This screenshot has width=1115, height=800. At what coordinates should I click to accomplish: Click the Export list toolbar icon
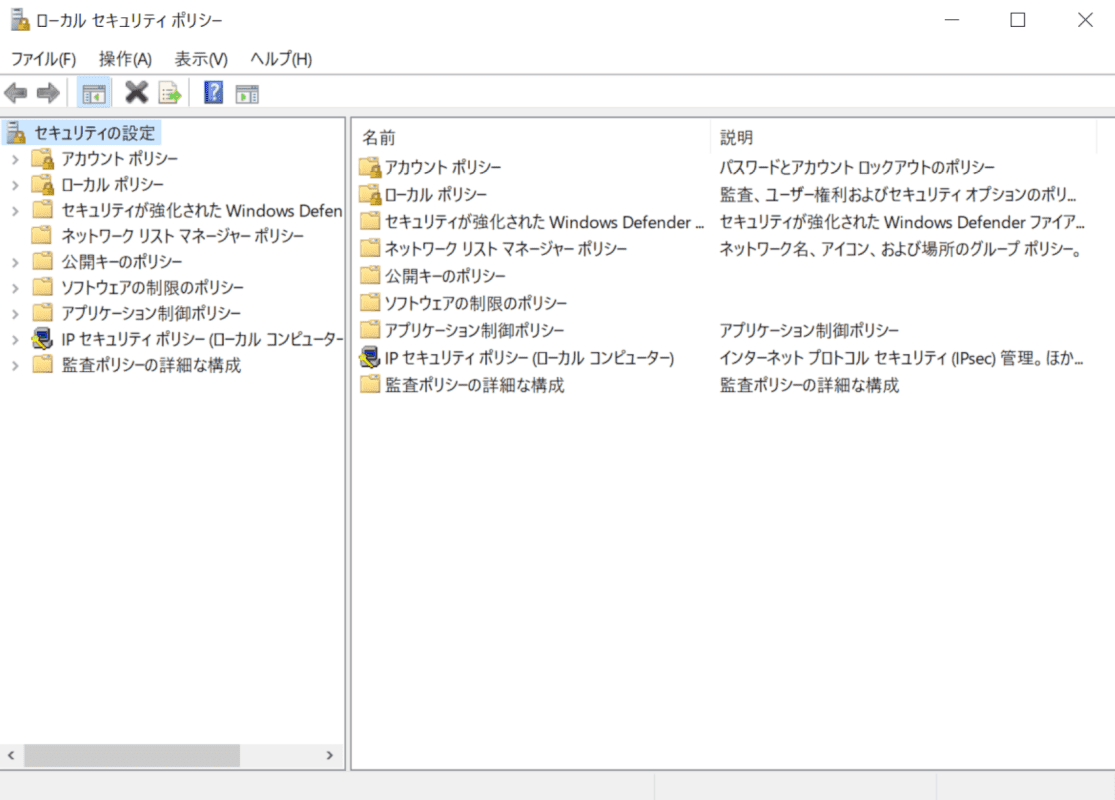click(x=170, y=93)
